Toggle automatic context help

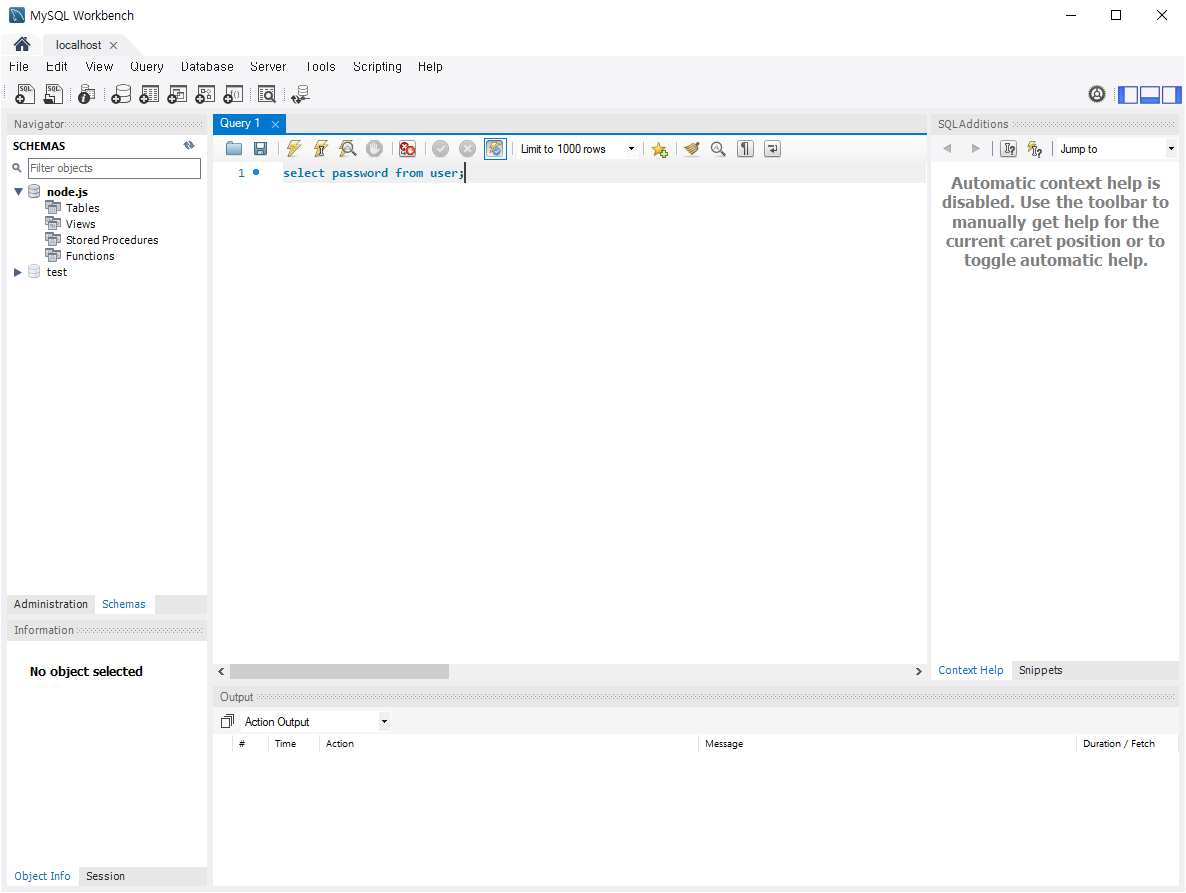(1008, 149)
